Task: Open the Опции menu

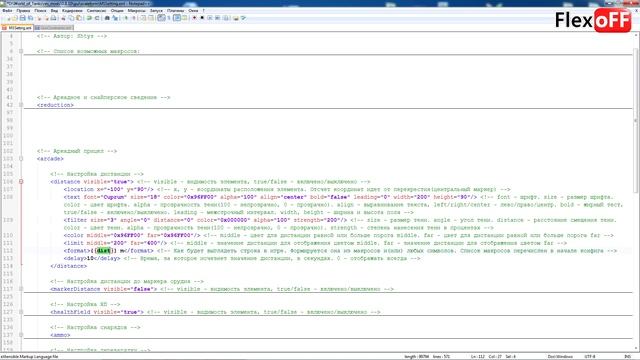Action: pos(117,11)
